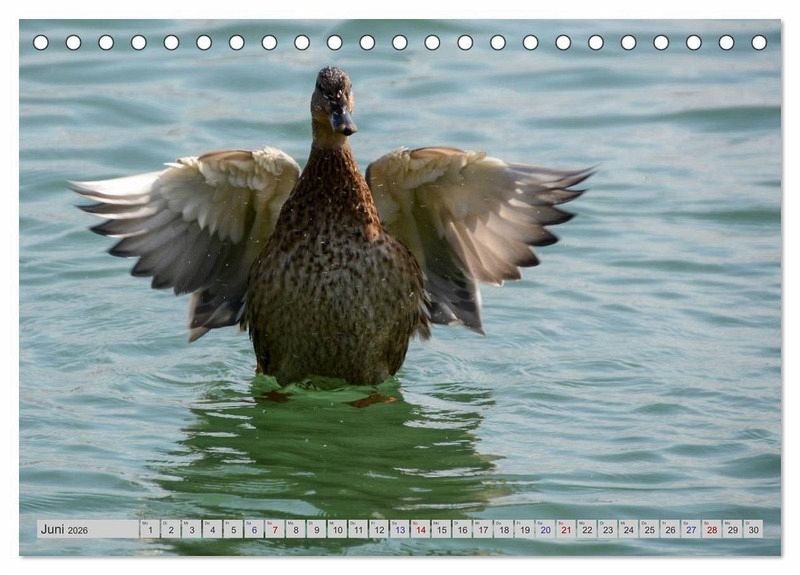Select Saturday 6 in the calendar strip
800x575 pixels.
click(x=254, y=529)
